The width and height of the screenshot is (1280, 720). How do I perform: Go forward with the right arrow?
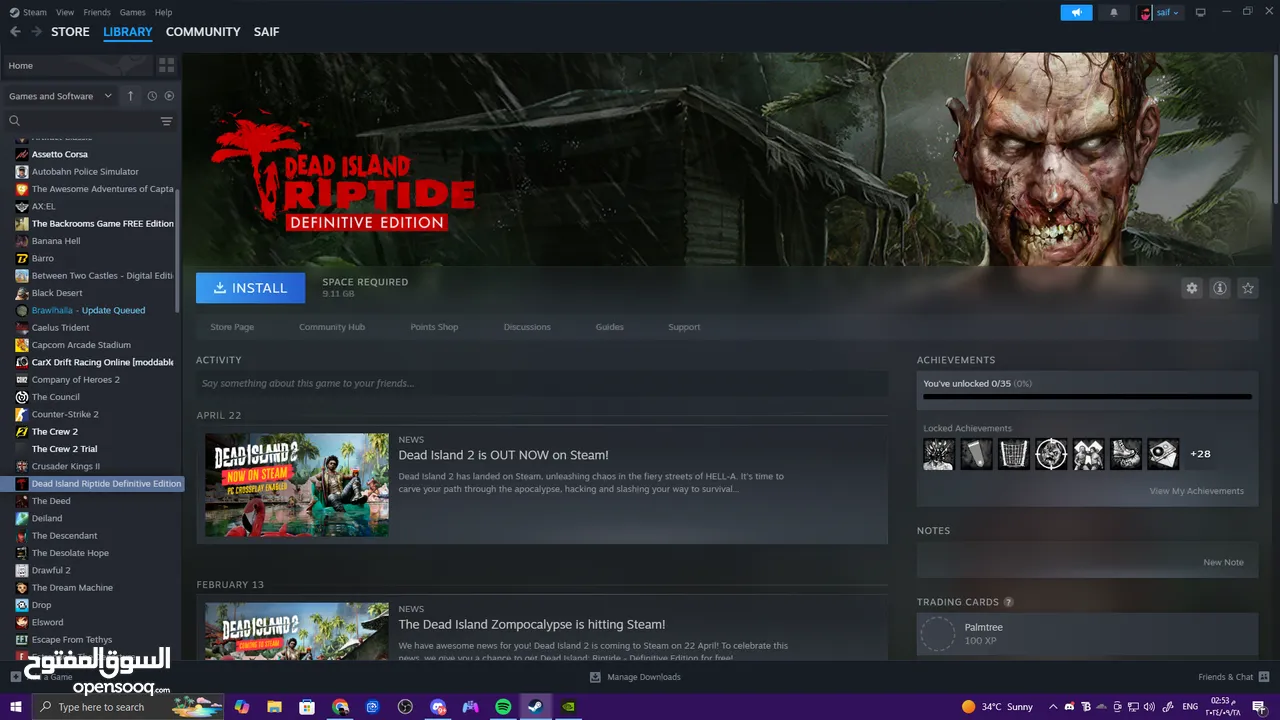(x=36, y=32)
